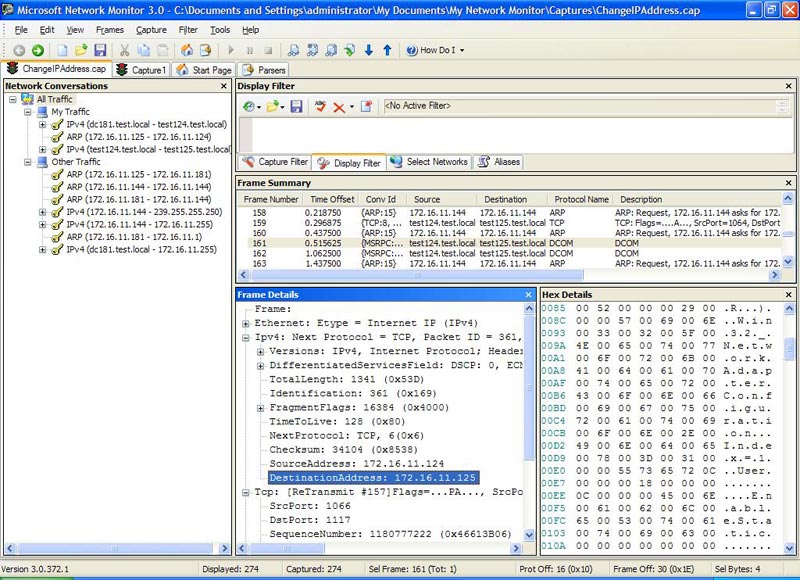
Task: Collapse the My Traffic tree node
Action: pos(29,112)
